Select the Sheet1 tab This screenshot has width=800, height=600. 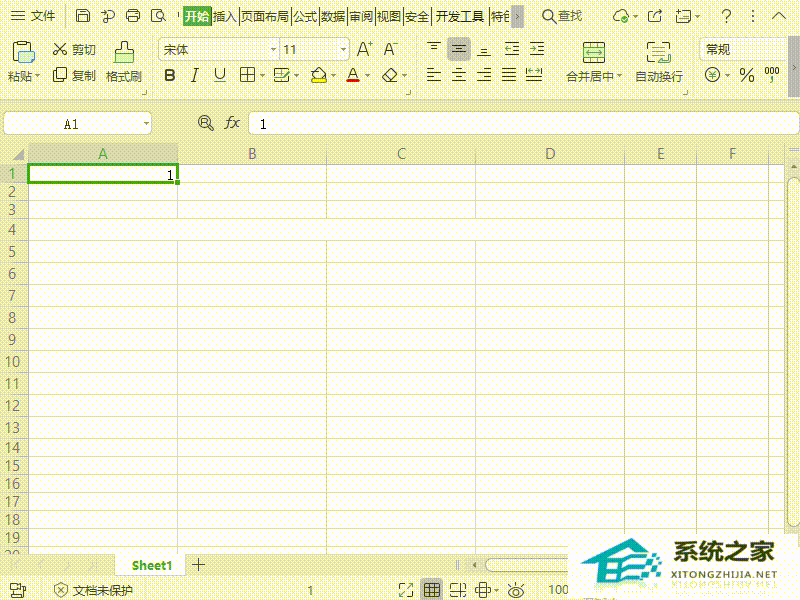[152, 565]
